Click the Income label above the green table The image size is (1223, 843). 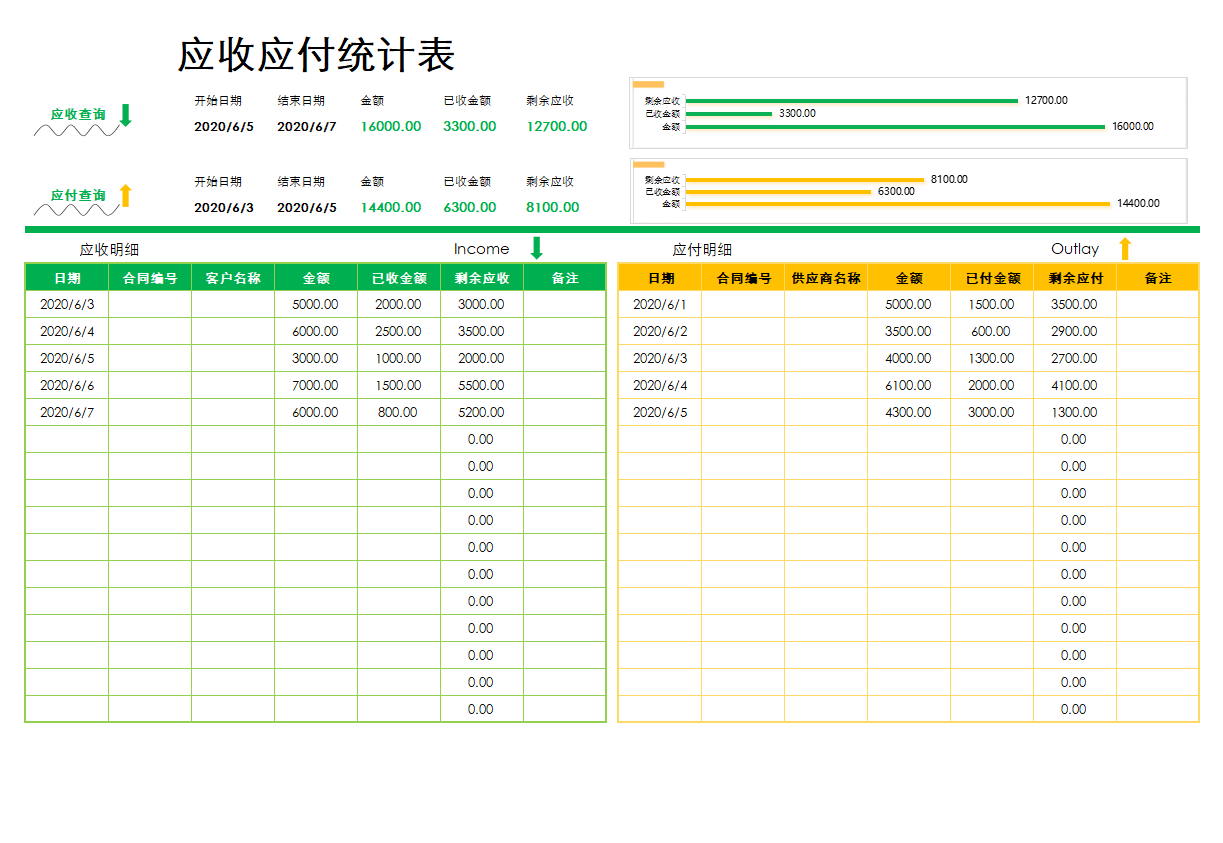click(483, 248)
